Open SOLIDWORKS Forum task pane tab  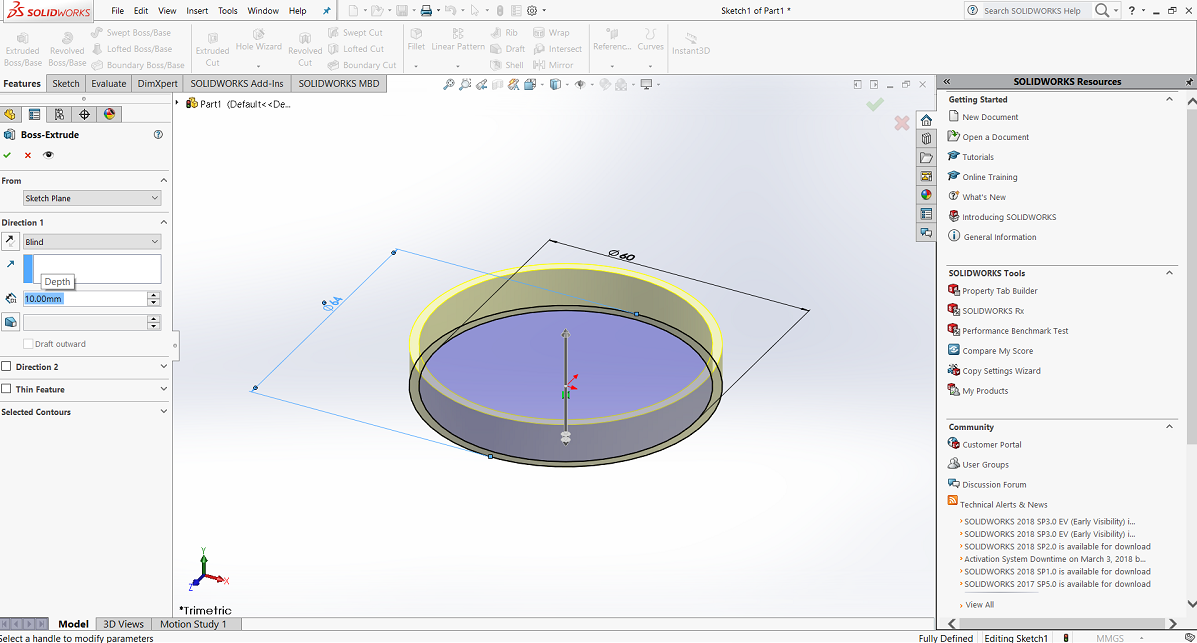pyautogui.click(x=926, y=233)
